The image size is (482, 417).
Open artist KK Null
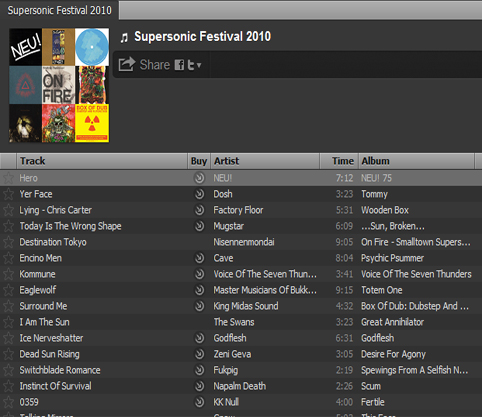point(226,402)
